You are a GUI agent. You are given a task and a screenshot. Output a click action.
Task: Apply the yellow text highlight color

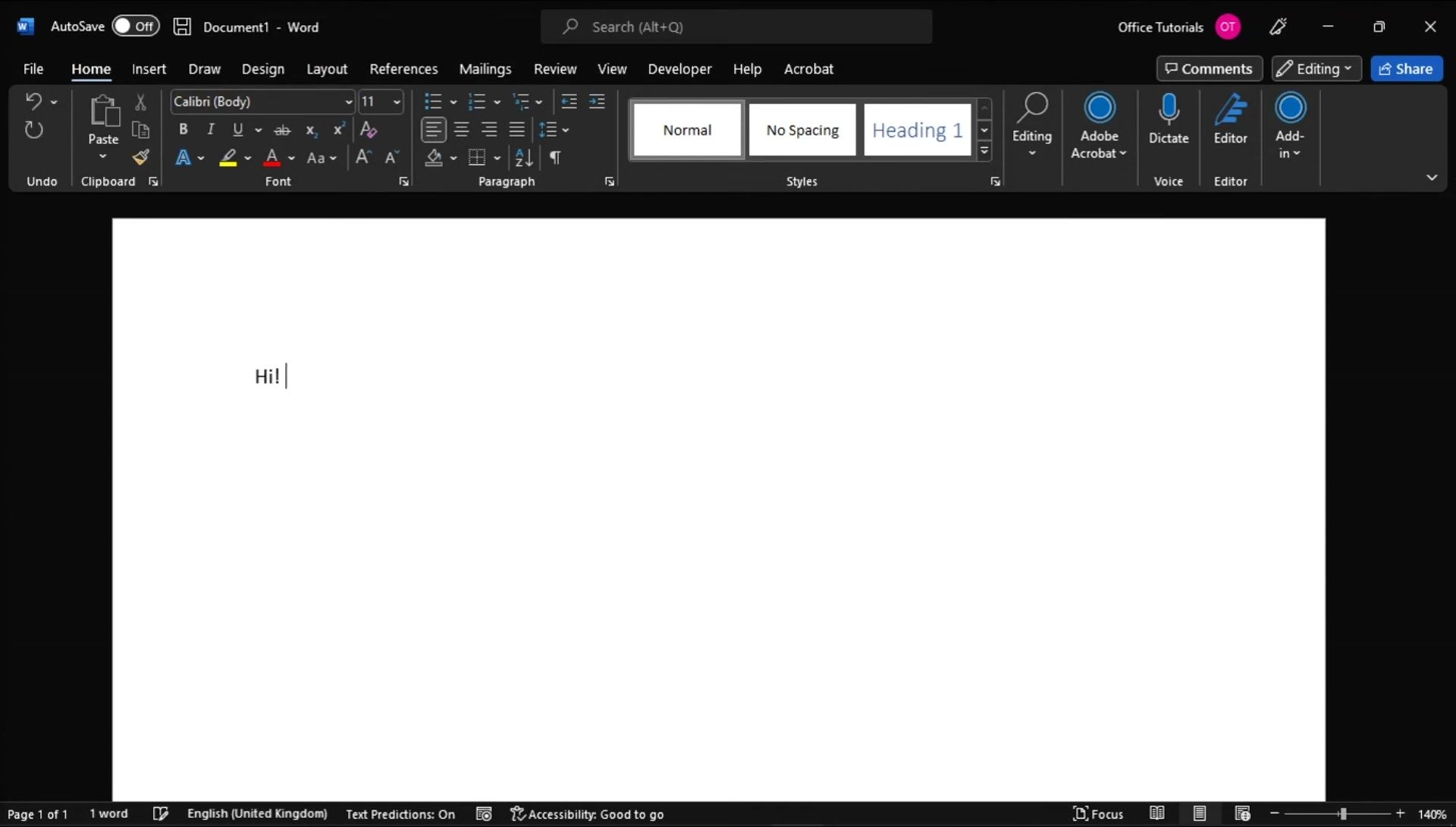coord(227,157)
